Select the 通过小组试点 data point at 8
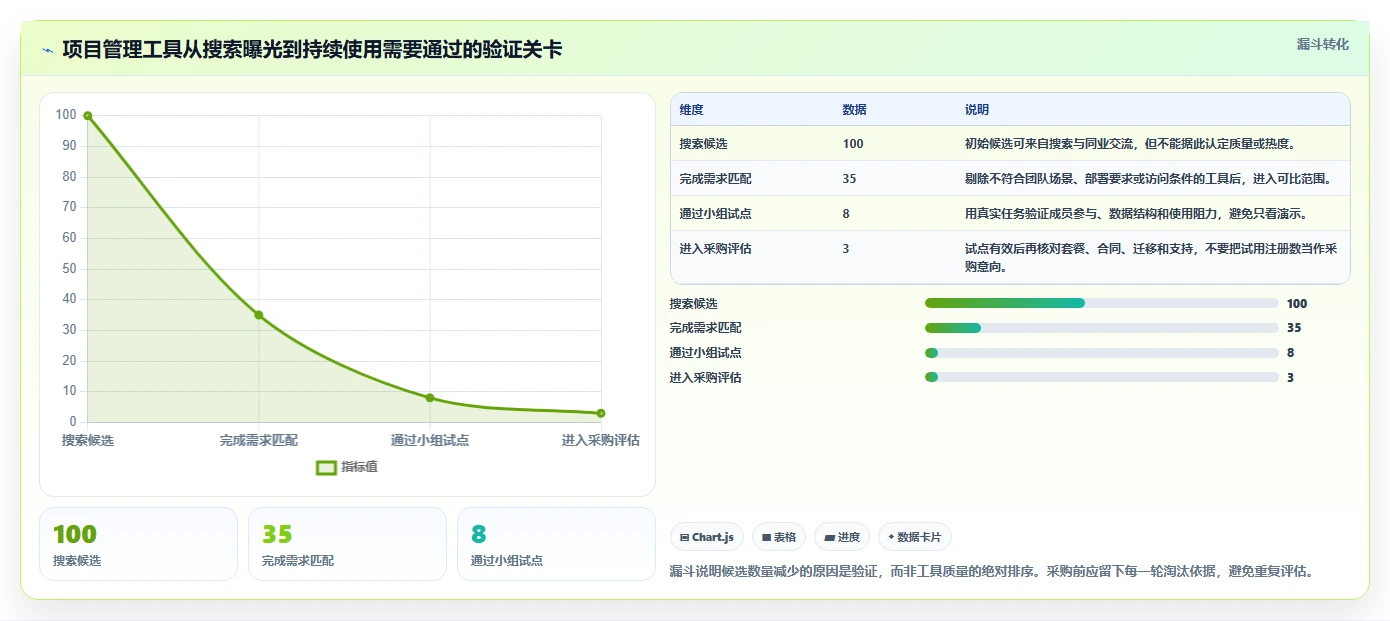The image size is (1390, 621). [x=430, y=398]
